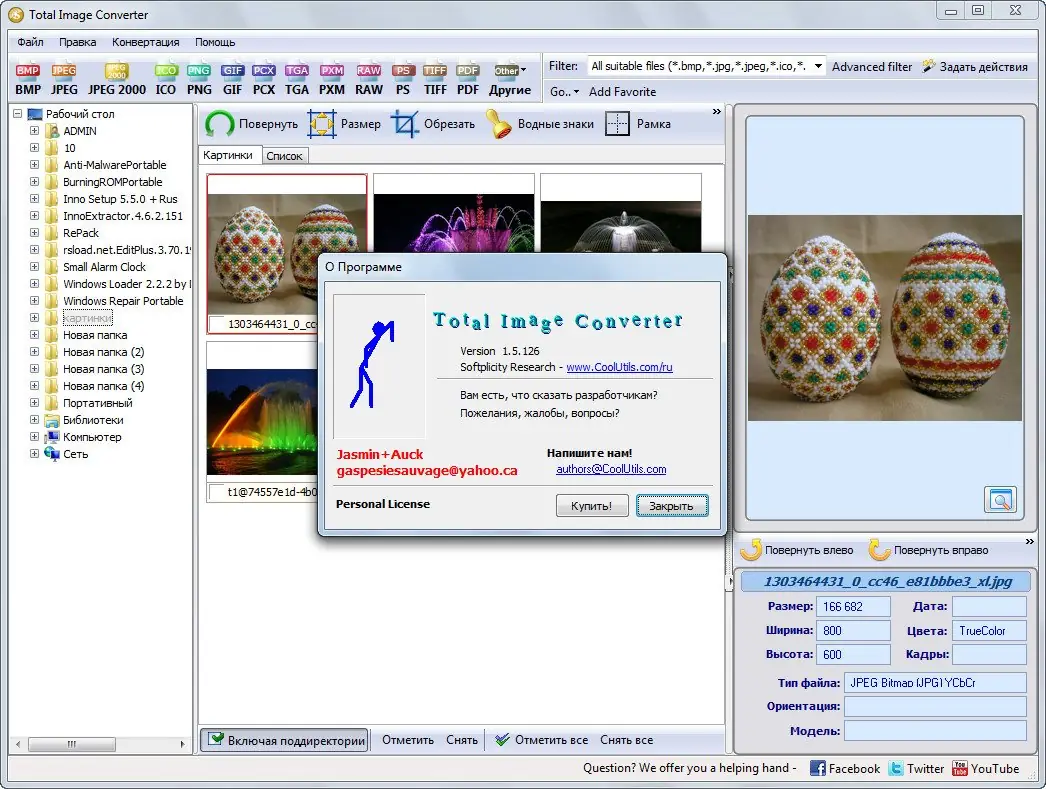Tick checkbox of t1@74557e1d-4b0 thumbnail
The image size is (1046, 789).
pyautogui.click(x=217, y=492)
